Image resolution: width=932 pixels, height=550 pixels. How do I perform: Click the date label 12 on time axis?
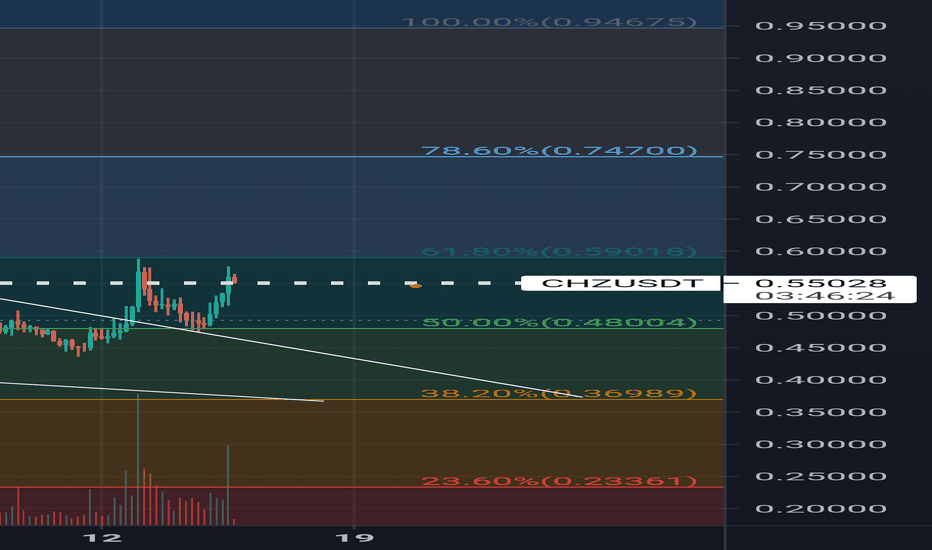(102, 538)
